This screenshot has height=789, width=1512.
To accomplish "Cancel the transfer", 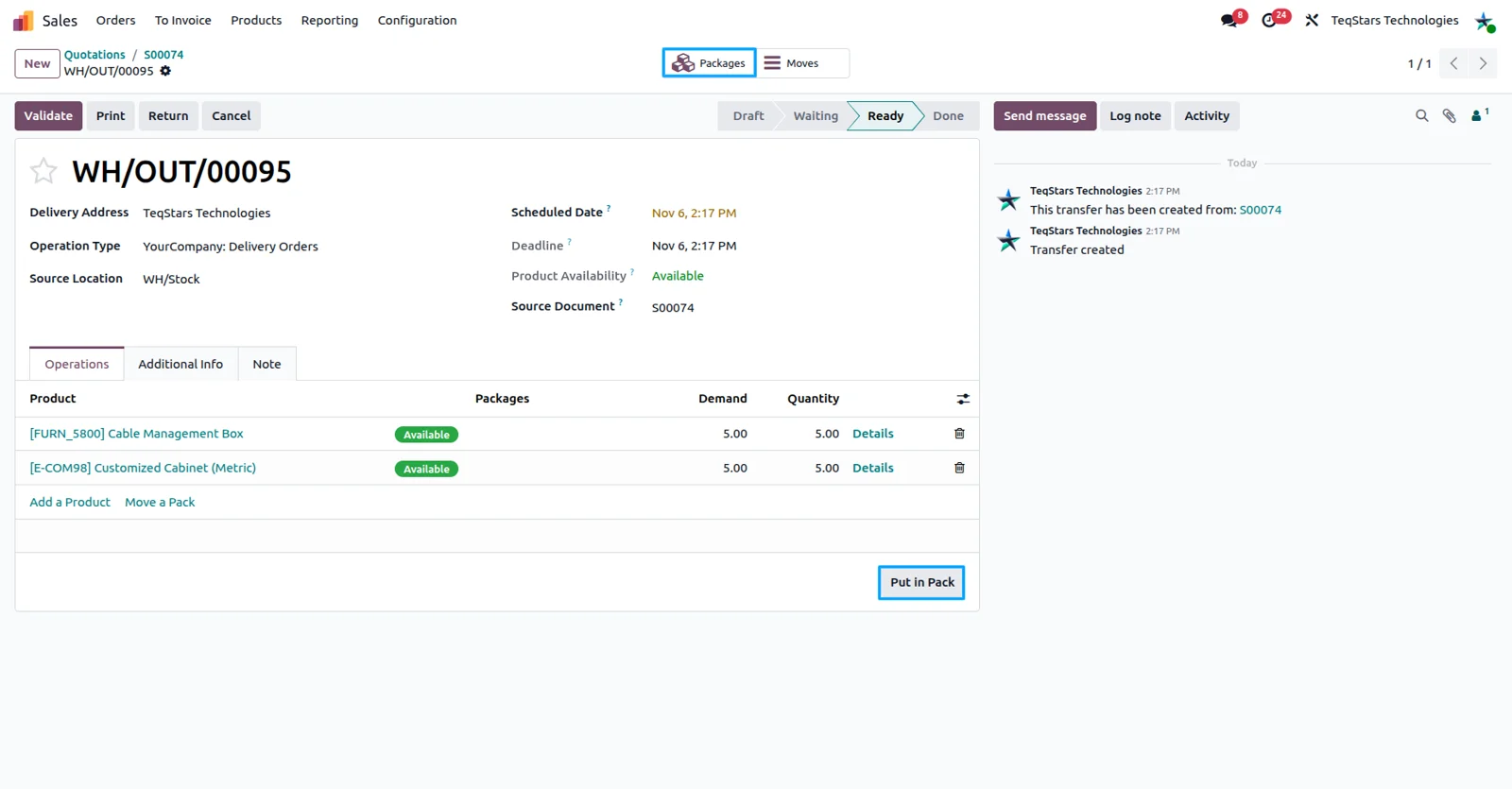I will click(x=231, y=115).
